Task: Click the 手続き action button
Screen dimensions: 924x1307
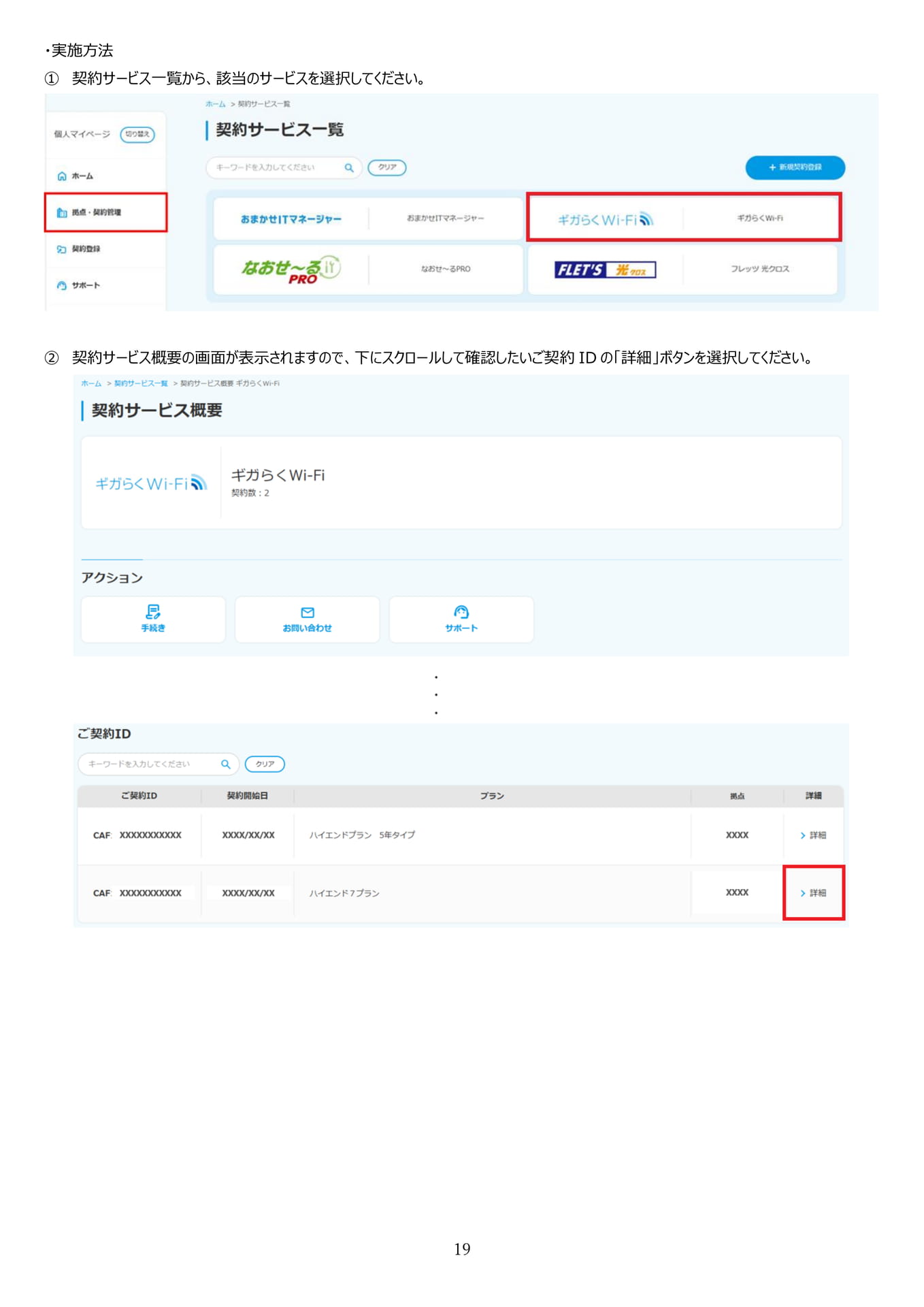Action: (x=153, y=619)
